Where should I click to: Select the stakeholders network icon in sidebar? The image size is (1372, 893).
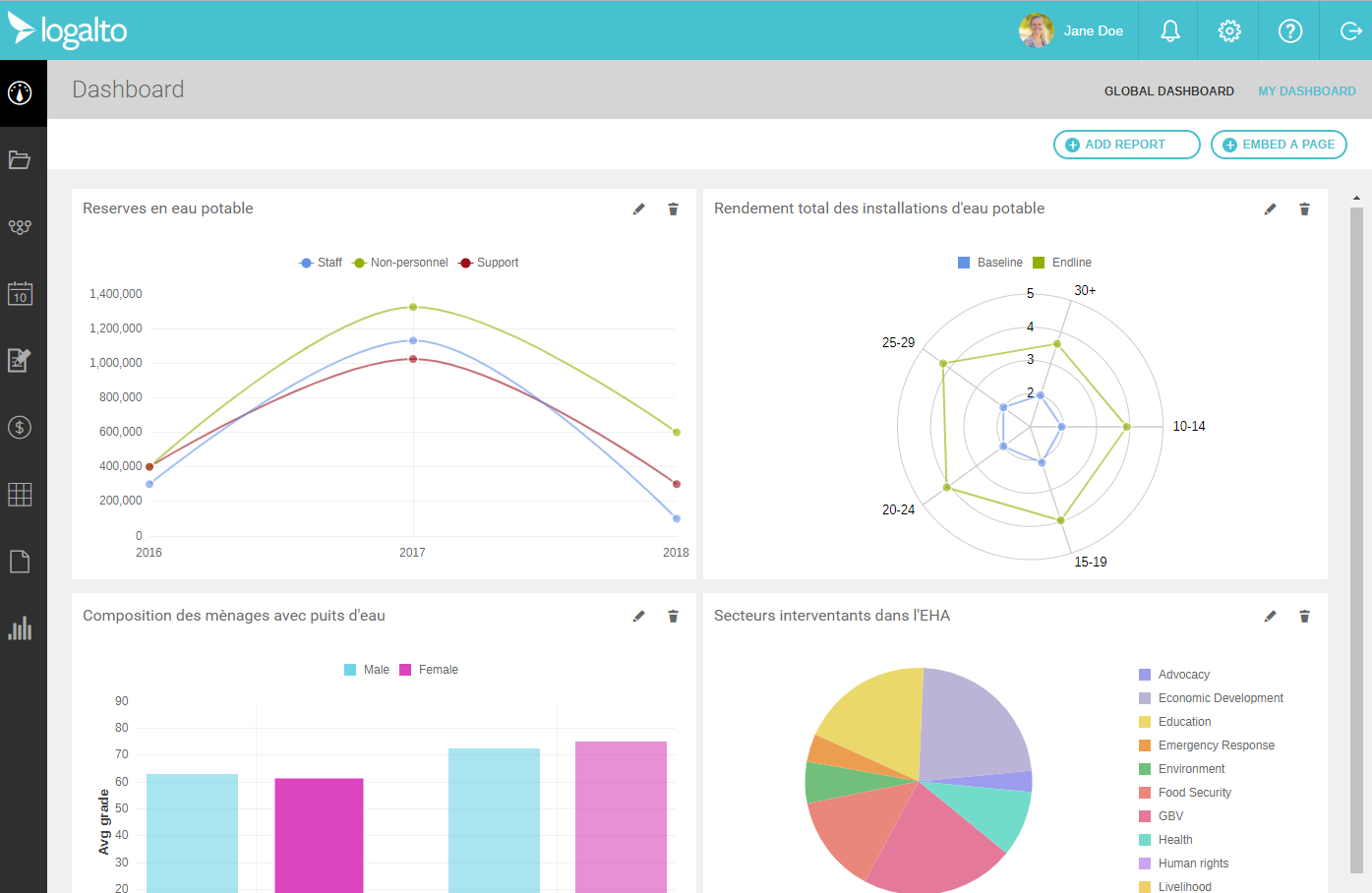20,226
